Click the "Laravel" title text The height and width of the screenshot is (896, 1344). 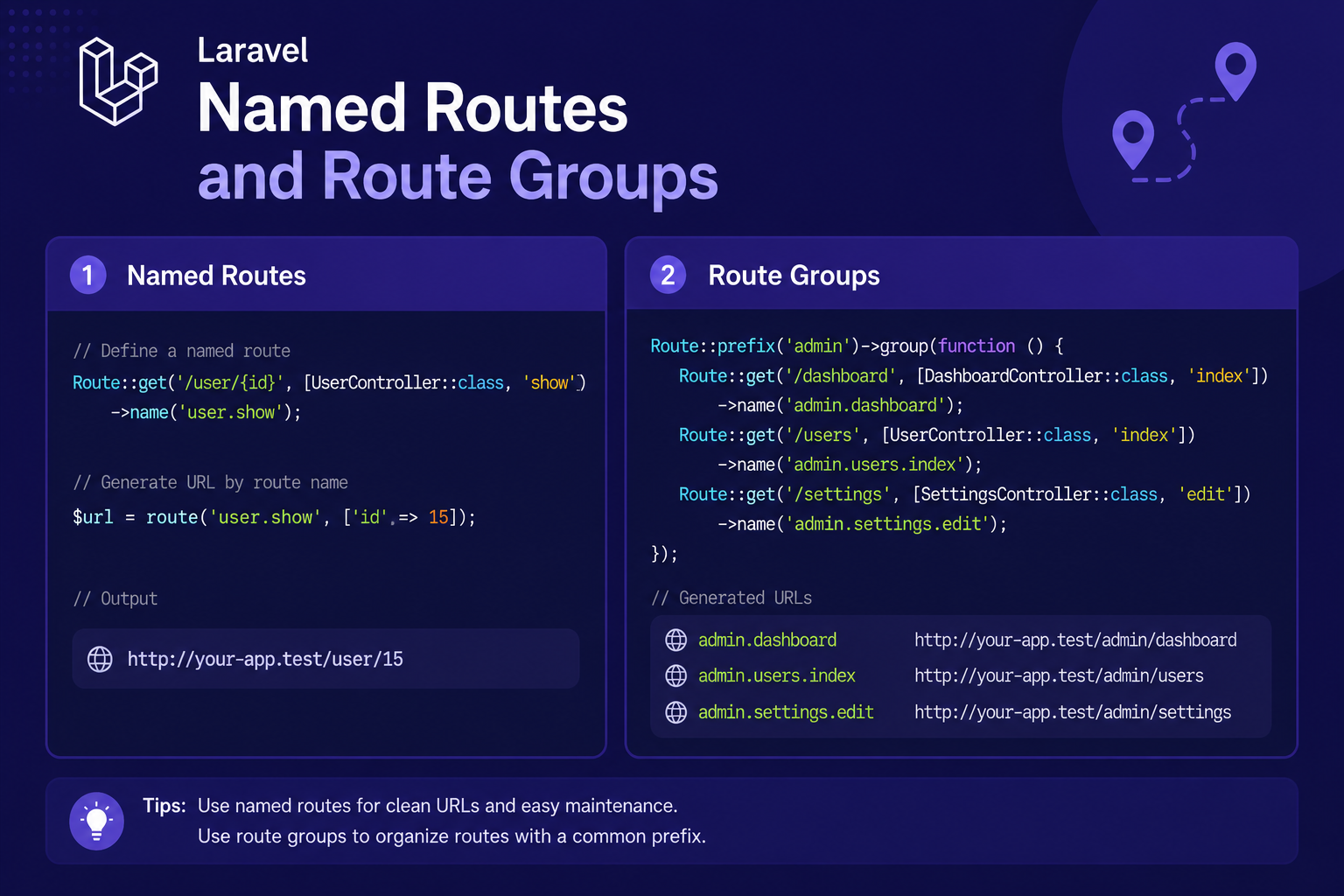click(x=252, y=51)
